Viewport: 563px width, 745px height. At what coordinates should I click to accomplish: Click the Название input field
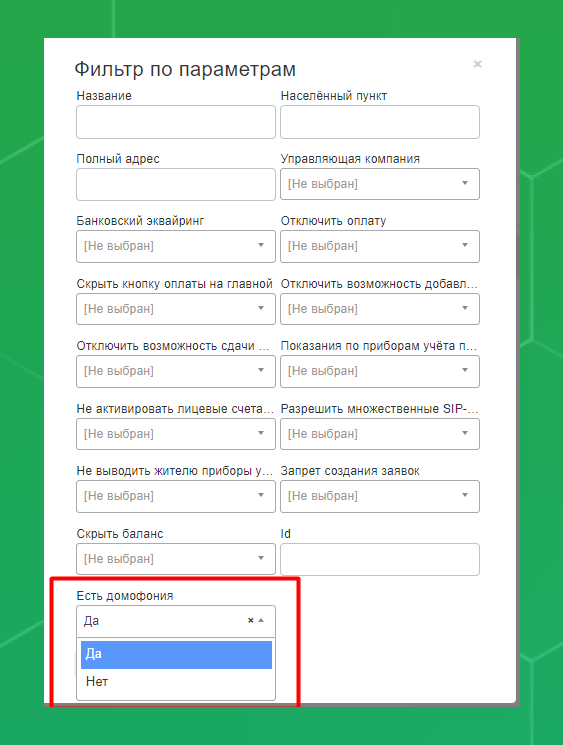(176, 122)
